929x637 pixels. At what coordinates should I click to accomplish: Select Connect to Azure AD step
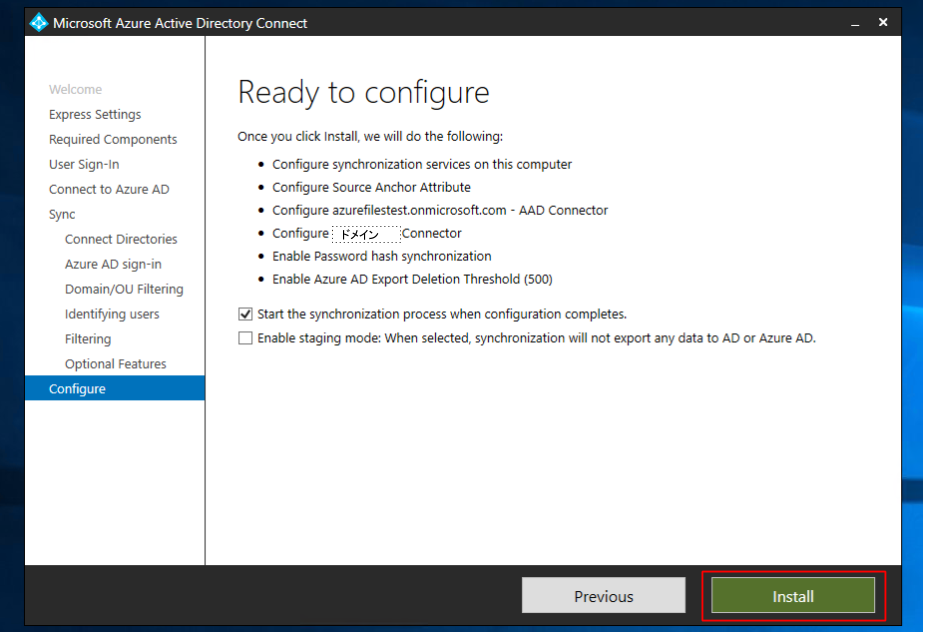[x=109, y=189]
